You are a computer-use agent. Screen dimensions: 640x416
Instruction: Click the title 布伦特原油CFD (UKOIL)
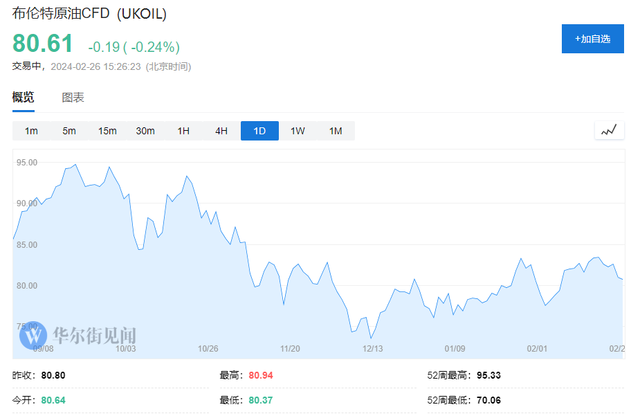pos(89,13)
